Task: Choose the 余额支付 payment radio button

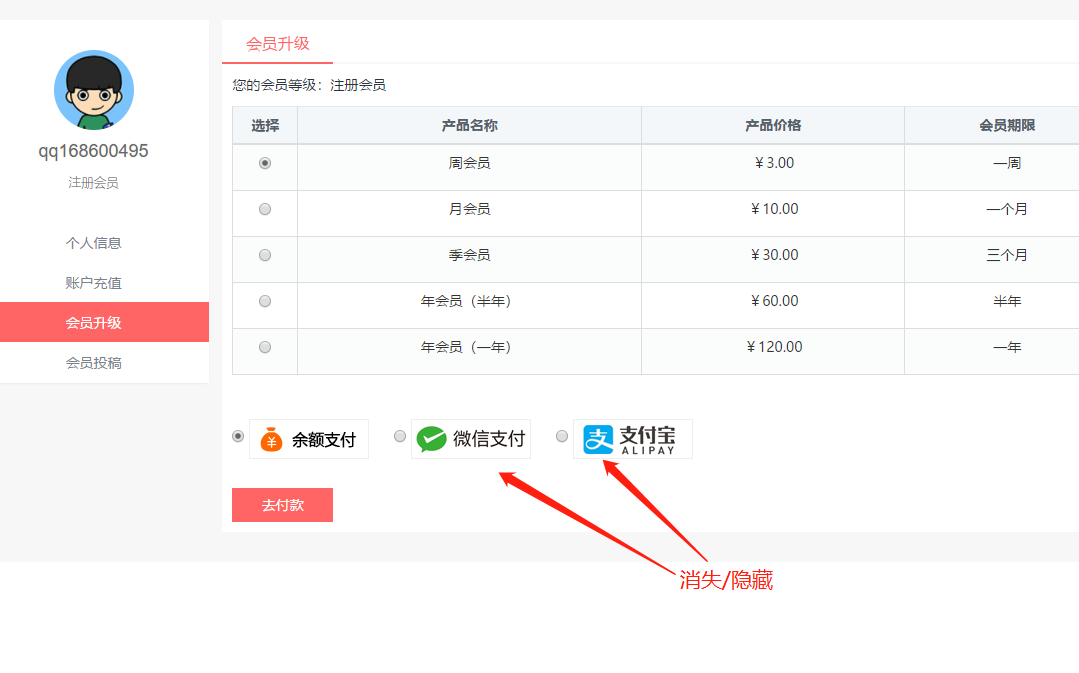Action: pyautogui.click(x=238, y=436)
